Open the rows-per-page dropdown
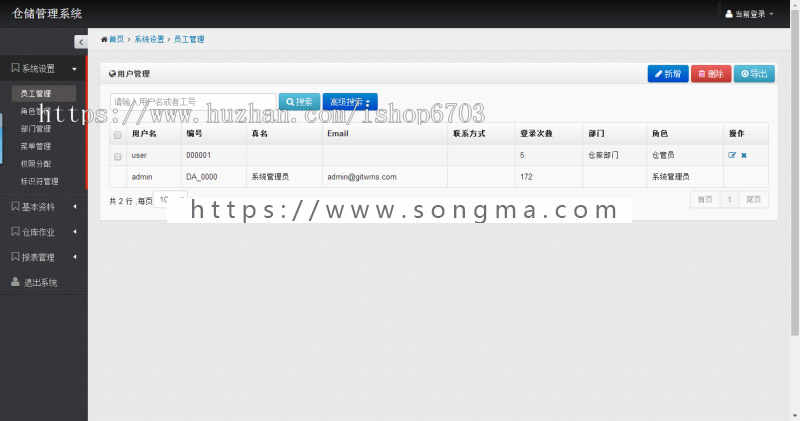800x421 pixels. pyautogui.click(x=171, y=200)
